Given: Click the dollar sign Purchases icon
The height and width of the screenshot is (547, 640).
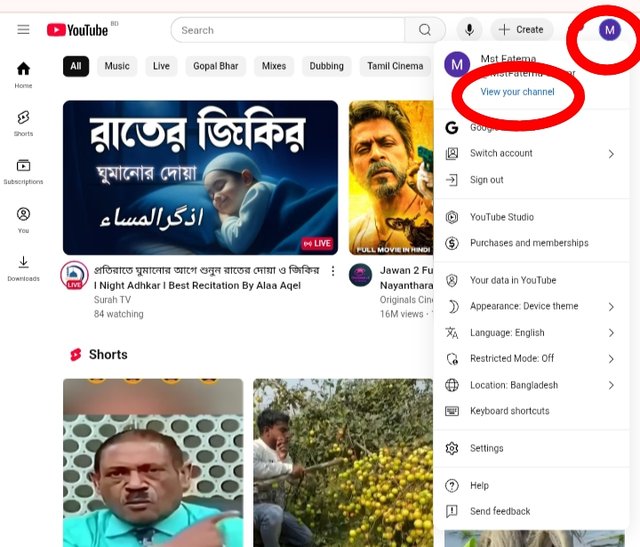Looking at the screenshot, I should click(452, 244).
